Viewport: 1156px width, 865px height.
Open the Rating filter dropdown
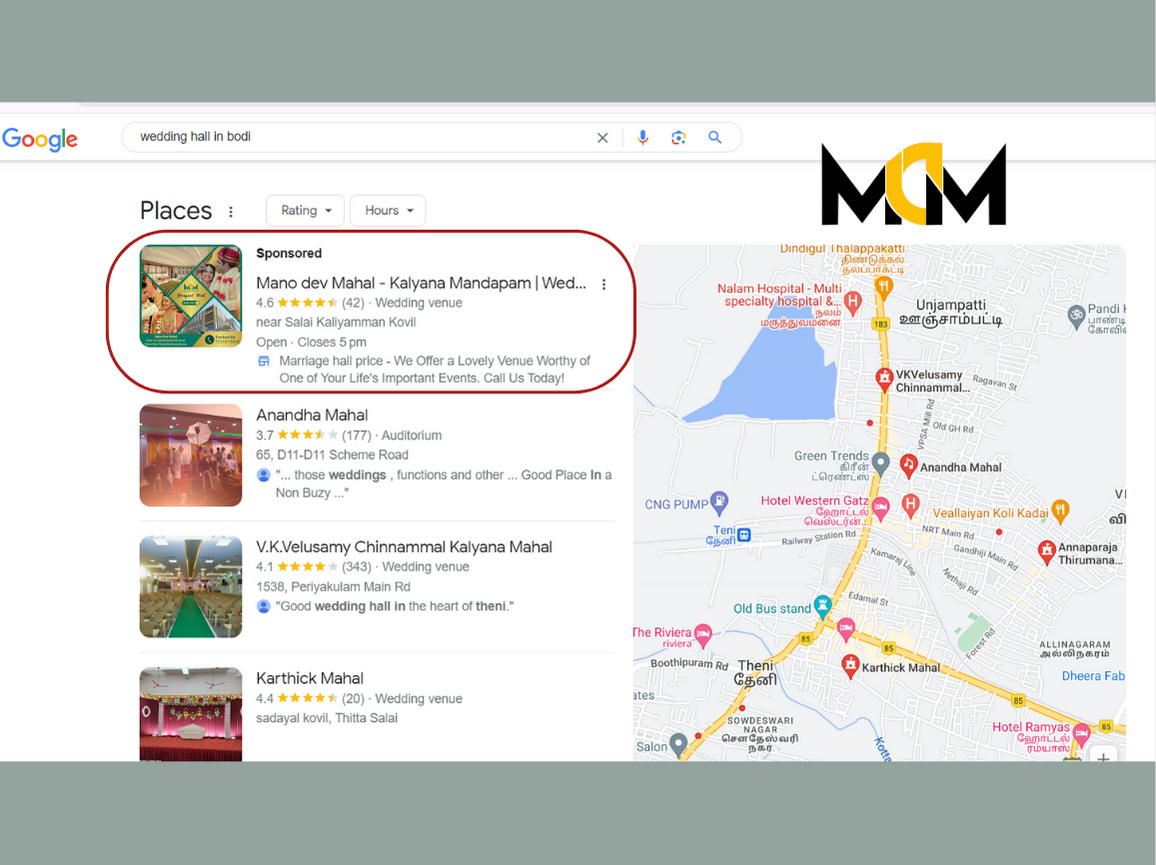pyautogui.click(x=305, y=211)
